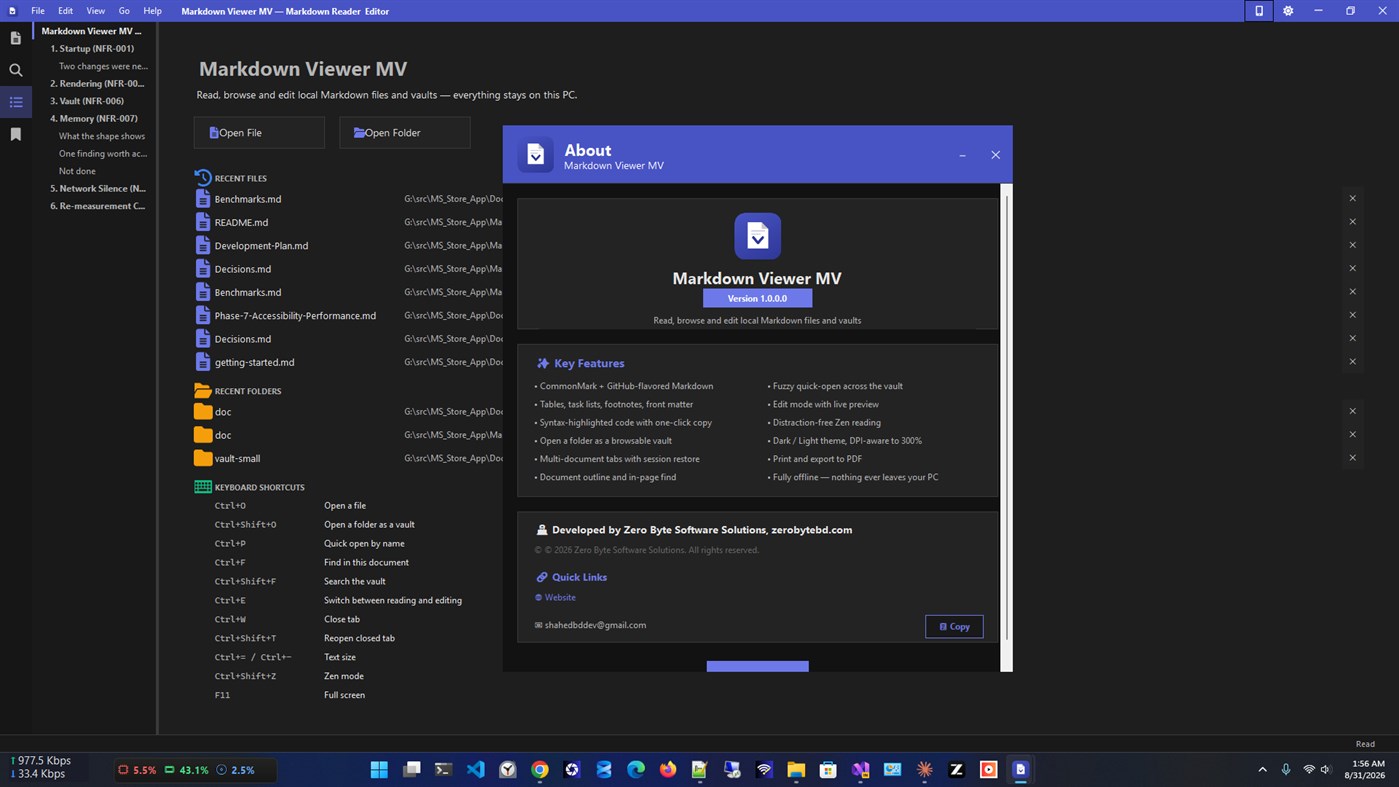Click the shahedbddev@gmail.com email address
Screen dimensions: 1399x787
595,625
